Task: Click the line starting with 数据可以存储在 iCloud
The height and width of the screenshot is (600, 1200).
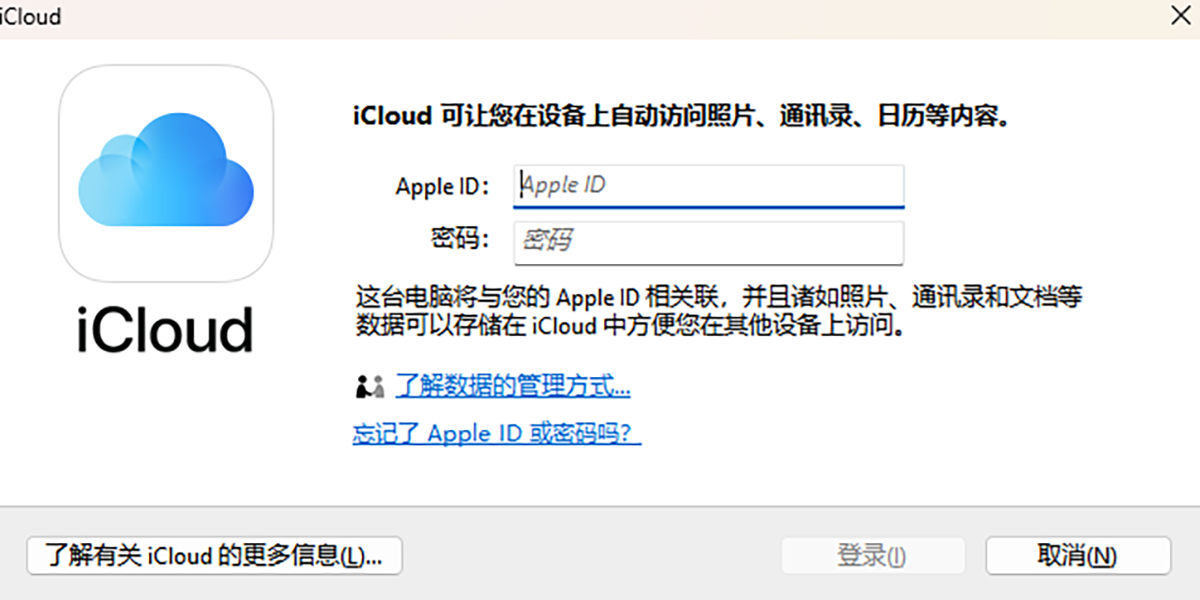Action: [630, 326]
